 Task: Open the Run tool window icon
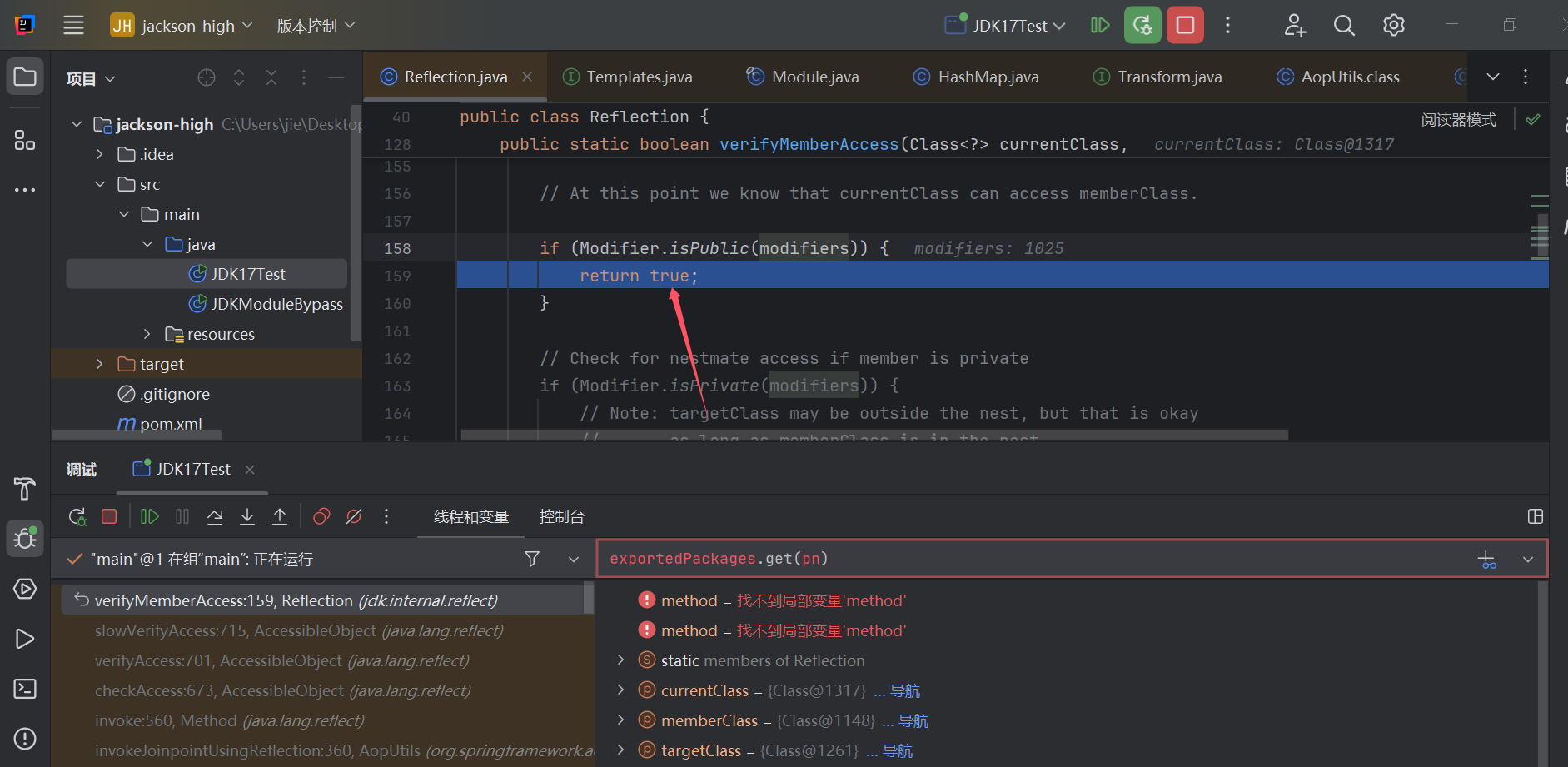[x=25, y=639]
